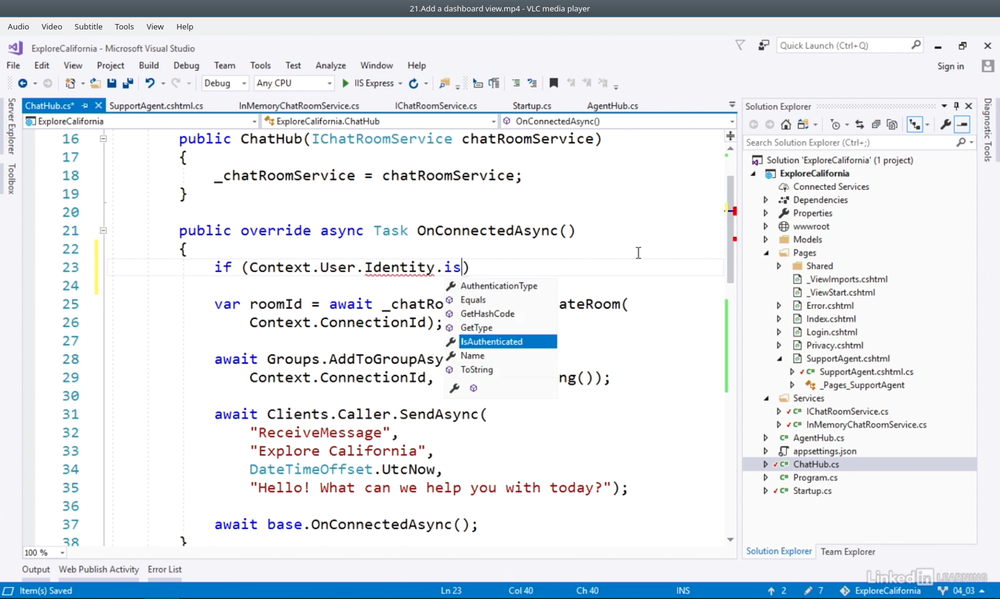Open the Server Explorer side tab
Image resolution: width=1000 pixels, height=599 pixels.
[11, 126]
